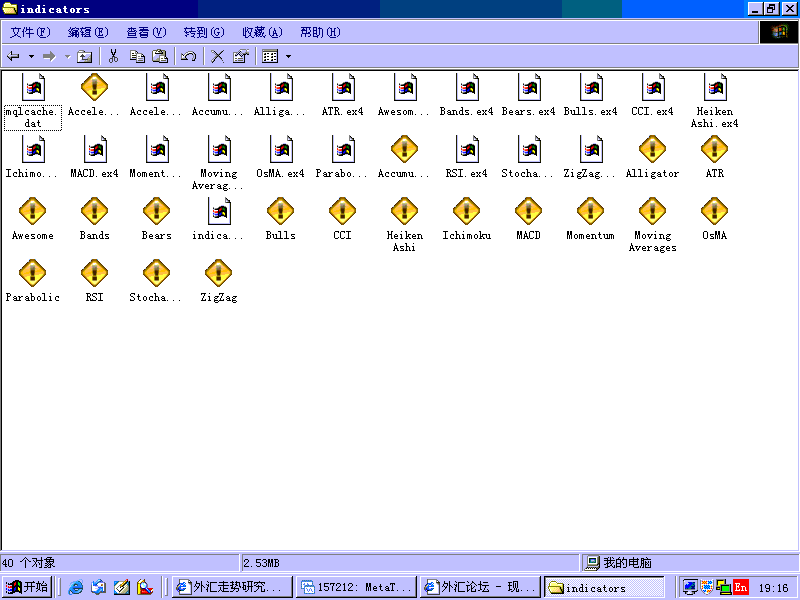Open the 收藏(A) menu
The height and width of the screenshot is (600, 800).
[x=262, y=32]
